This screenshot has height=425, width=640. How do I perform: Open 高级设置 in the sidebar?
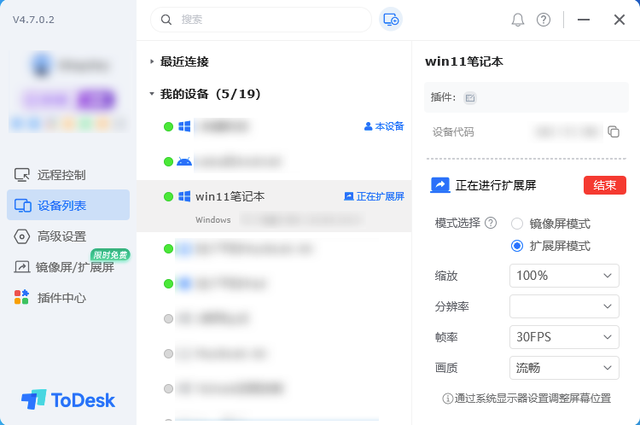[68, 236]
